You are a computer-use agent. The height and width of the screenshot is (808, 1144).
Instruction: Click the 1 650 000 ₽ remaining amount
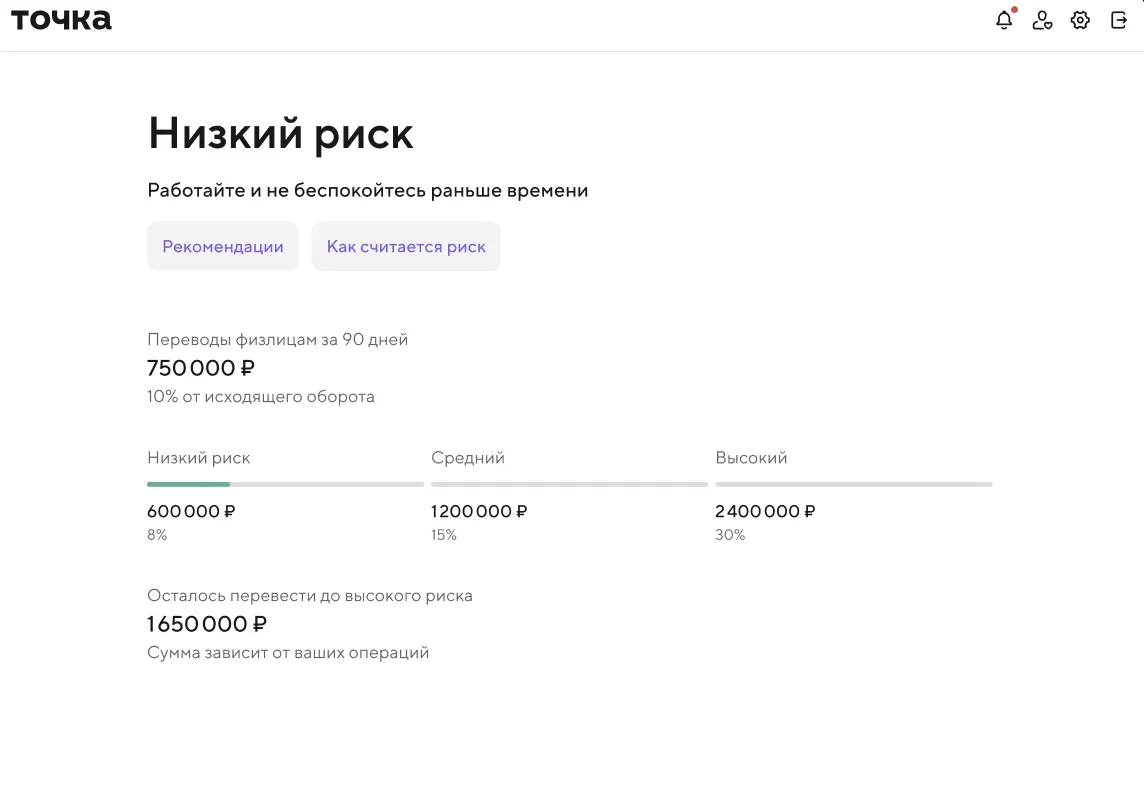(207, 624)
